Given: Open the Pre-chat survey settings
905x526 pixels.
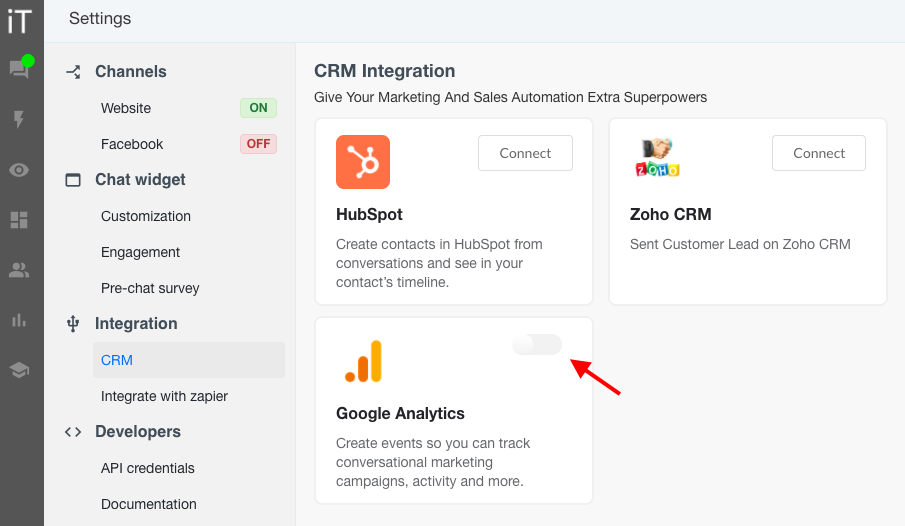Looking at the screenshot, I should pos(150,288).
